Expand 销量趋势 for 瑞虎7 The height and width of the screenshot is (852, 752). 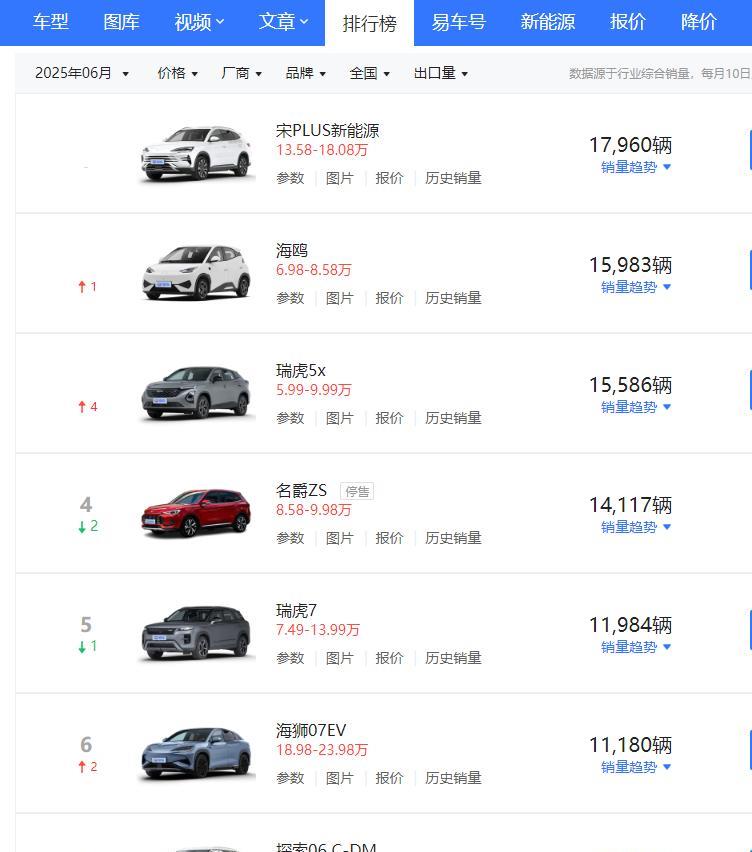pyautogui.click(x=636, y=647)
